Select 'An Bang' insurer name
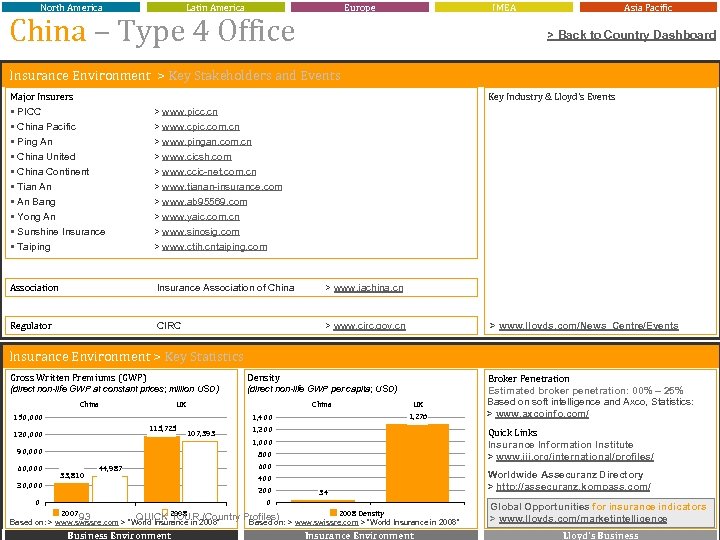 [36, 202]
